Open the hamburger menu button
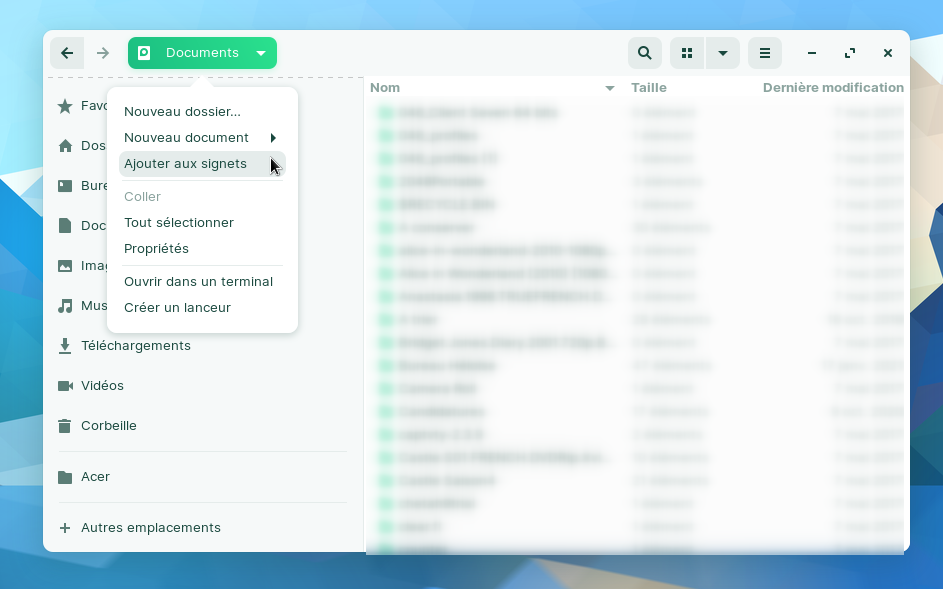The width and height of the screenshot is (943, 589). point(765,53)
